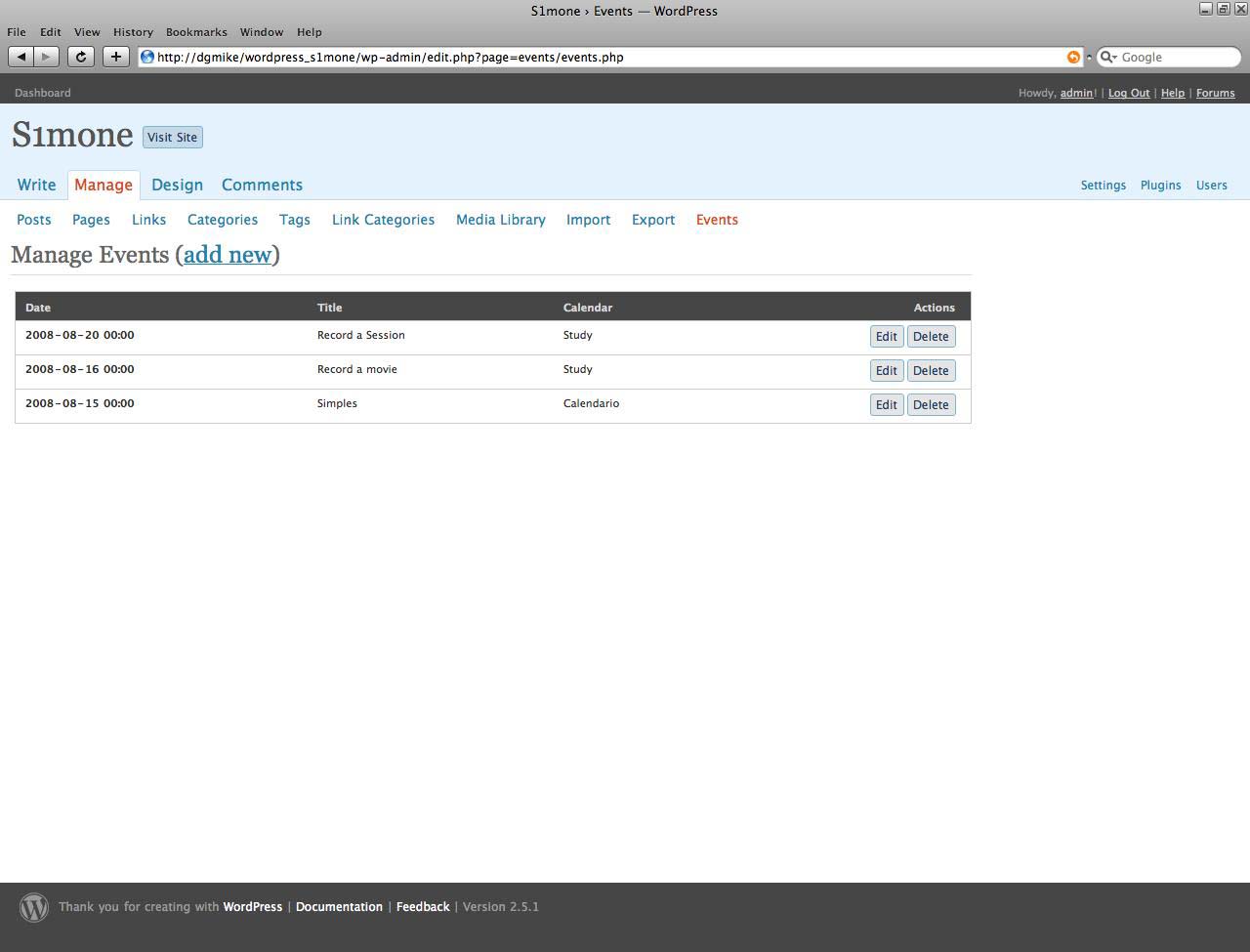
Task: Go to the Export page
Action: coord(653,220)
